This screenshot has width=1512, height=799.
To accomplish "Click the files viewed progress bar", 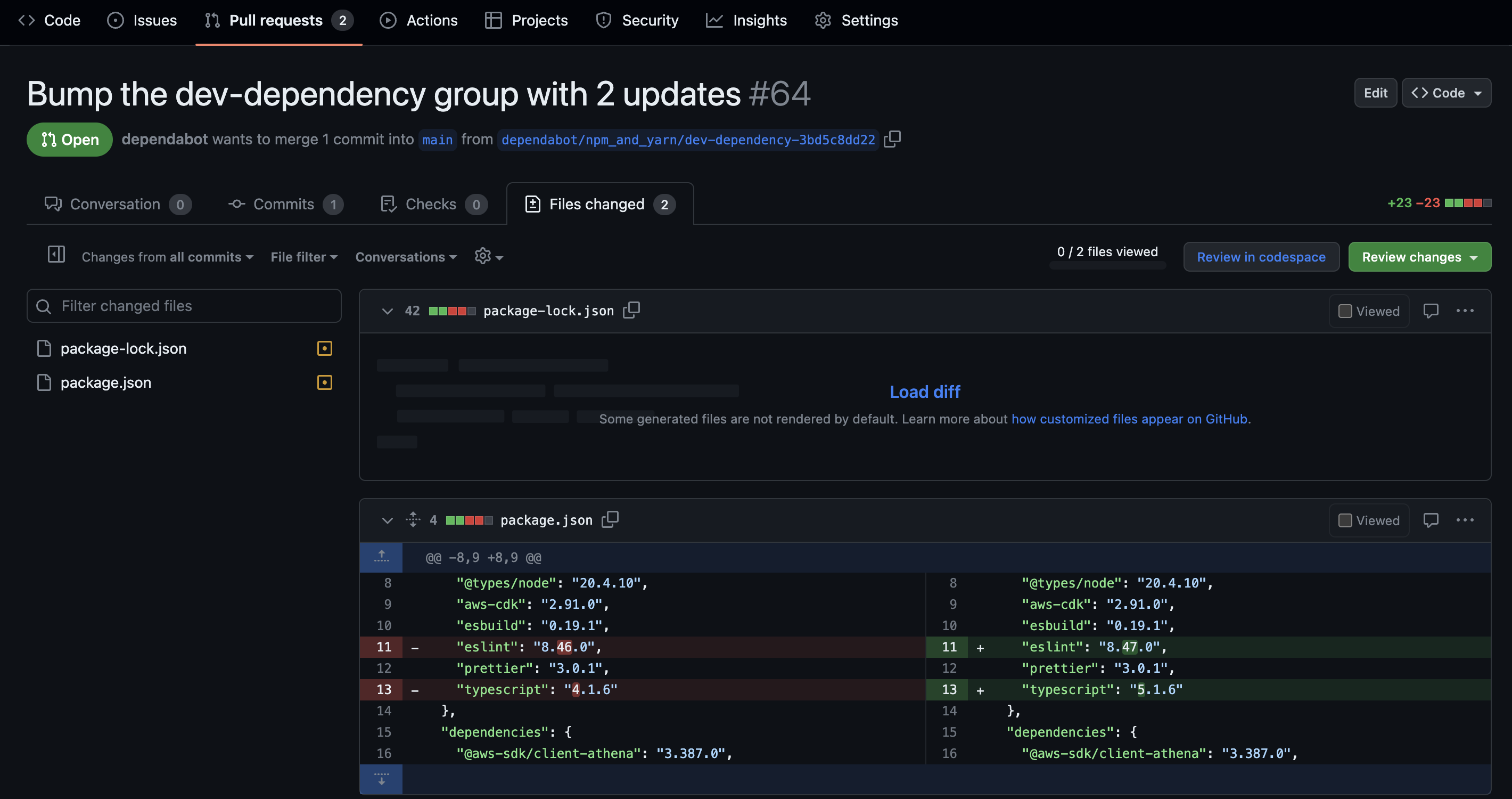I will [x=1107, y=266].
